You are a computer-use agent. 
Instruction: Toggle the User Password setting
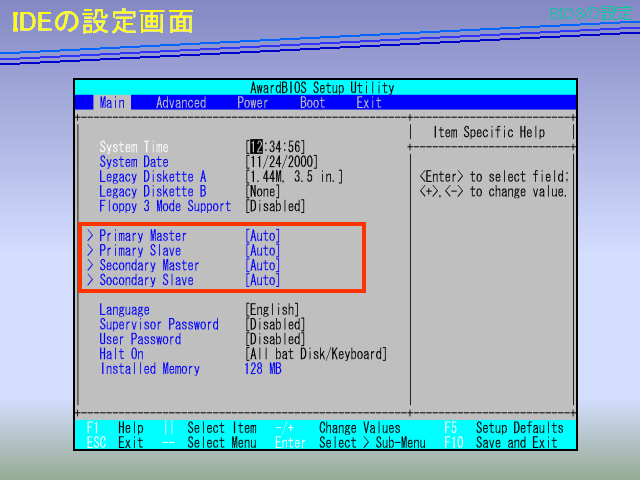click(275, 340)
